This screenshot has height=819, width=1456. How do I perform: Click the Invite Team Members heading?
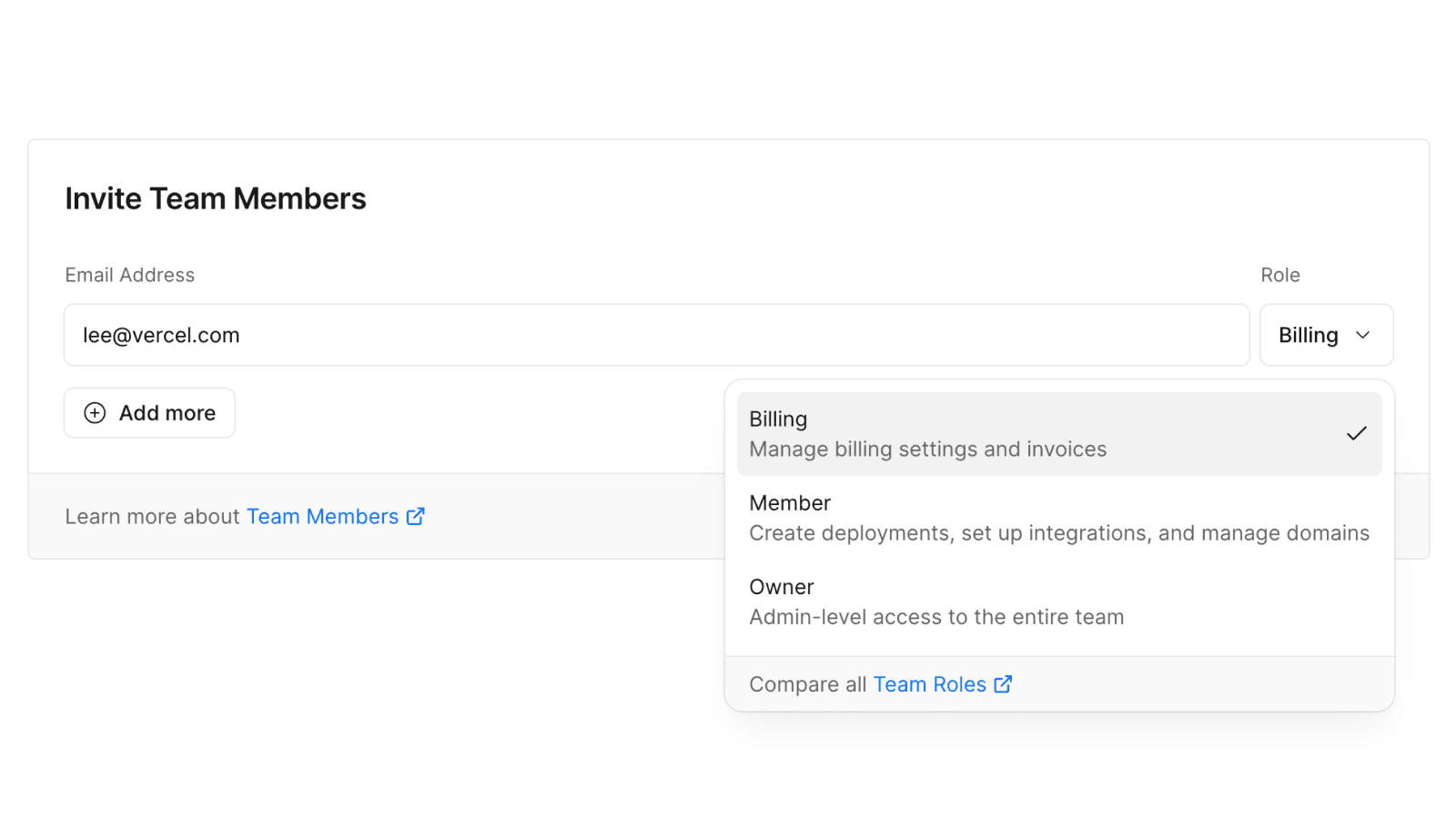pos(216,198)
